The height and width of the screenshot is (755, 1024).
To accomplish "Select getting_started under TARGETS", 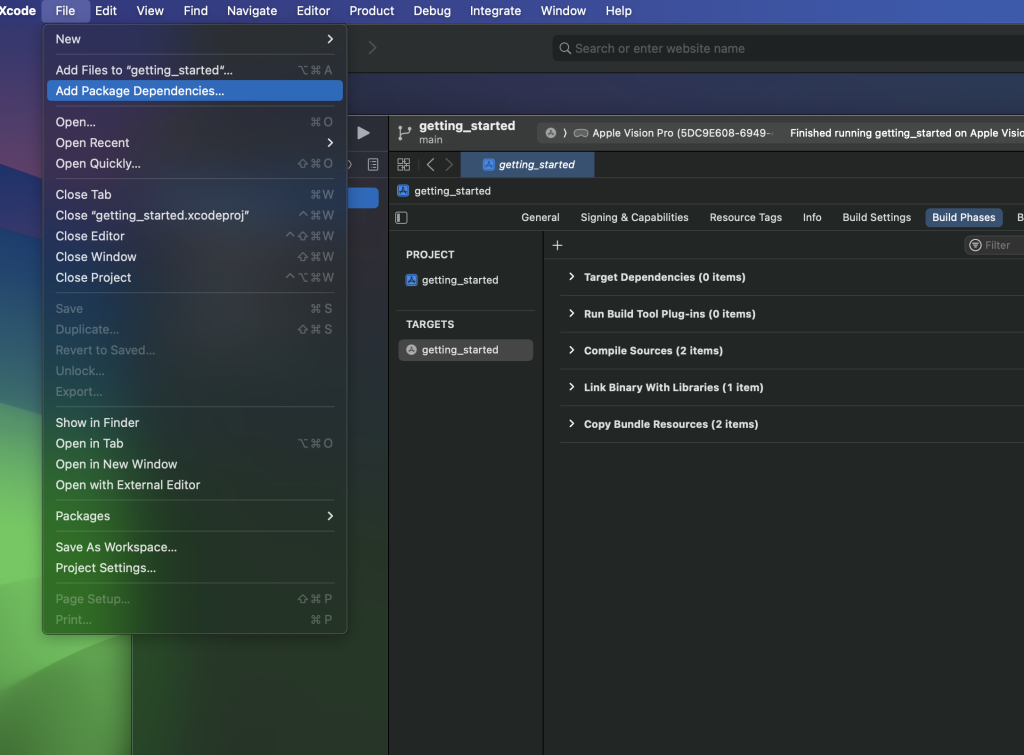I will 466,350.
